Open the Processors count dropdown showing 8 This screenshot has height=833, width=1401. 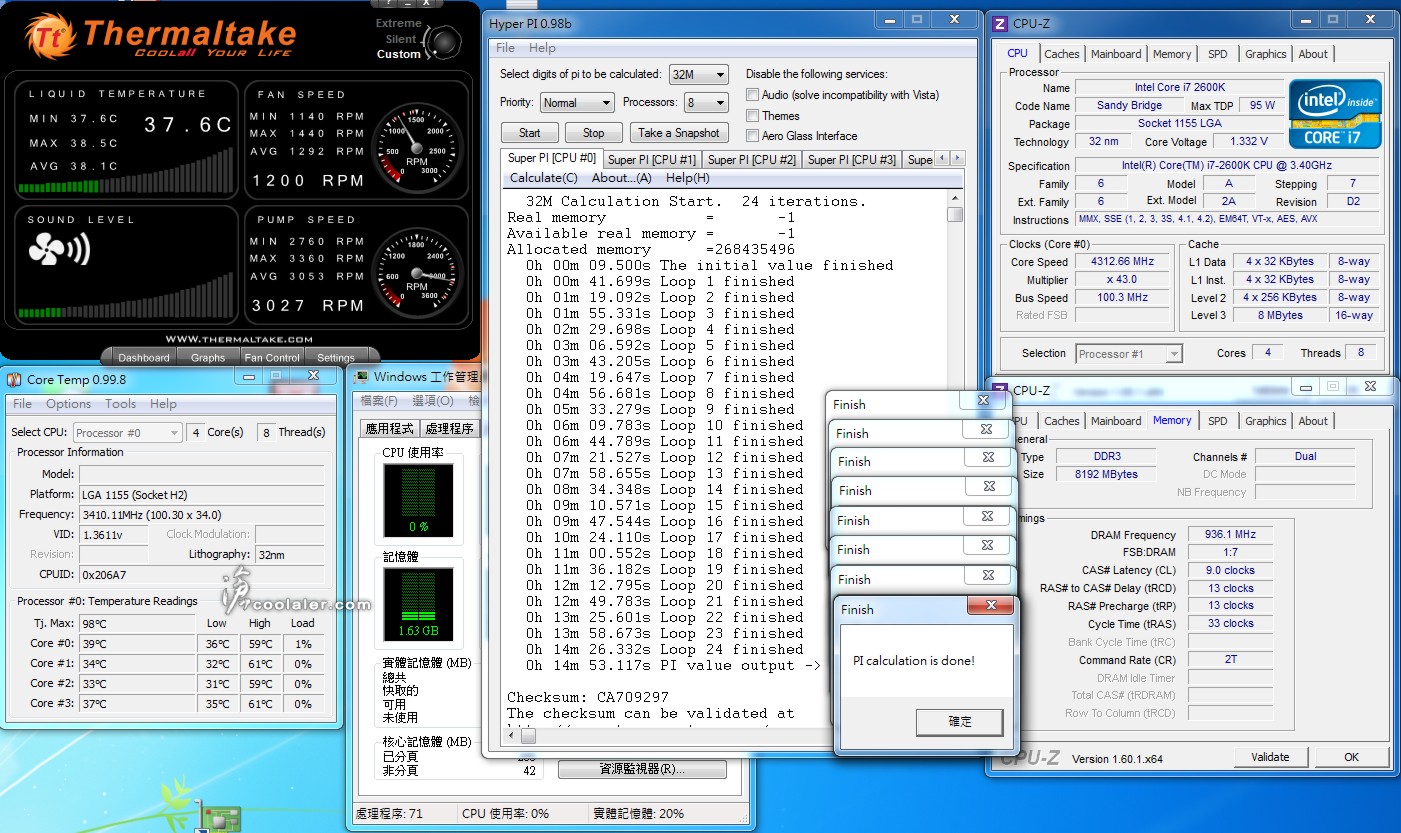coord(706,102)
